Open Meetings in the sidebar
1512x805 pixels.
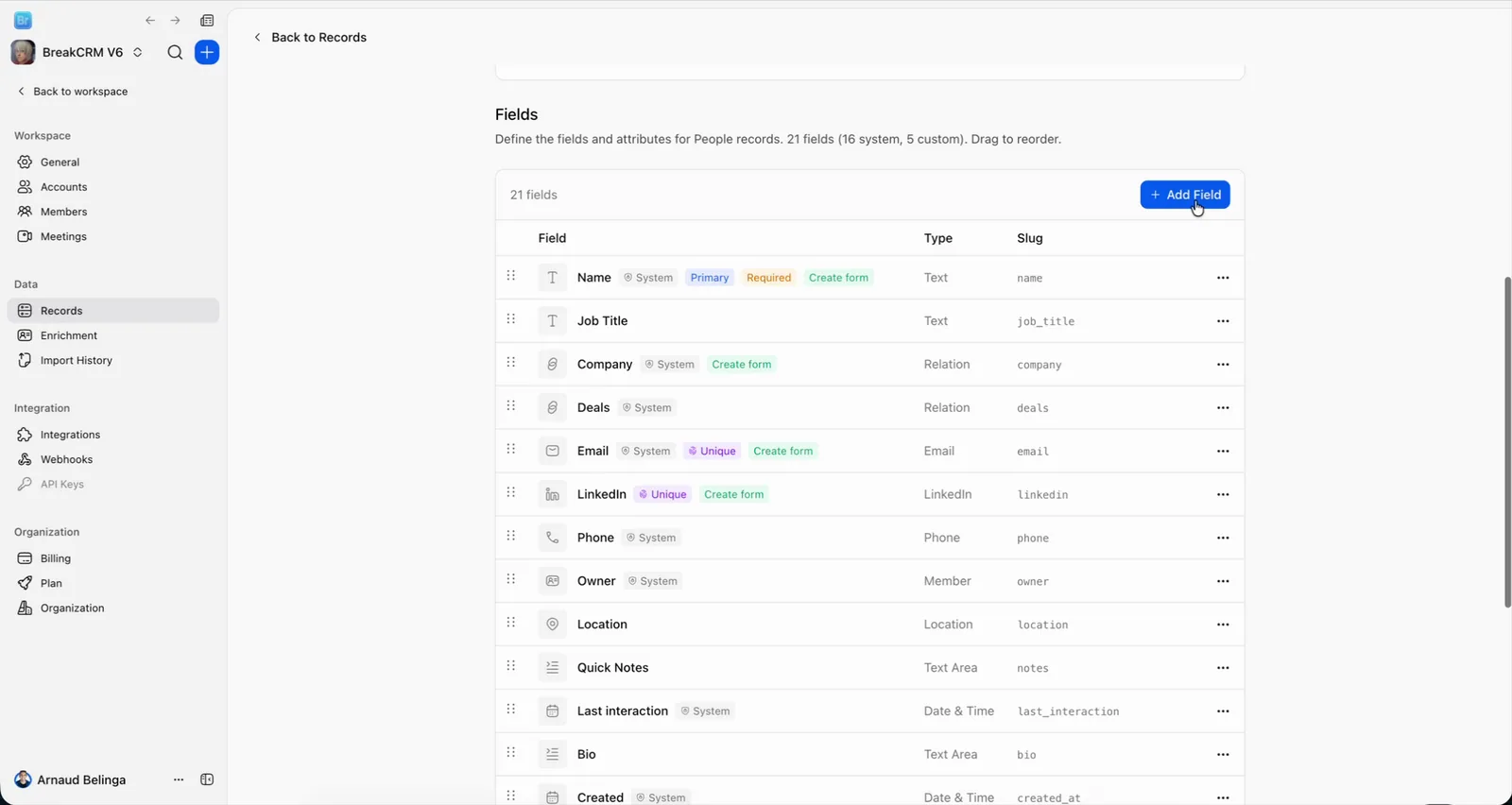coord(112,236)
